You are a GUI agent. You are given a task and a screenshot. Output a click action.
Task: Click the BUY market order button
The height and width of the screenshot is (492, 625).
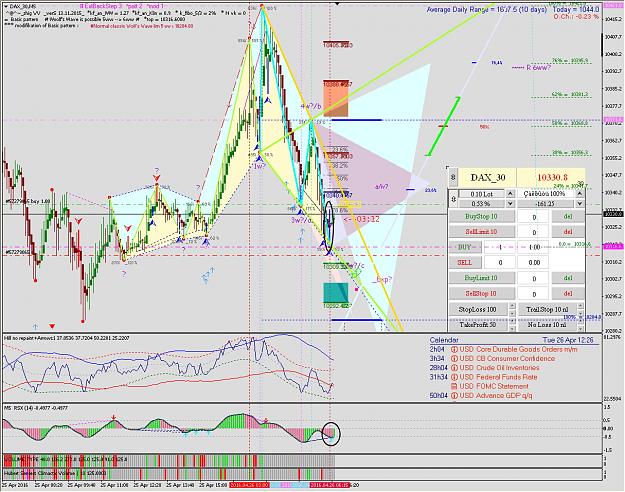pos(465,247)
